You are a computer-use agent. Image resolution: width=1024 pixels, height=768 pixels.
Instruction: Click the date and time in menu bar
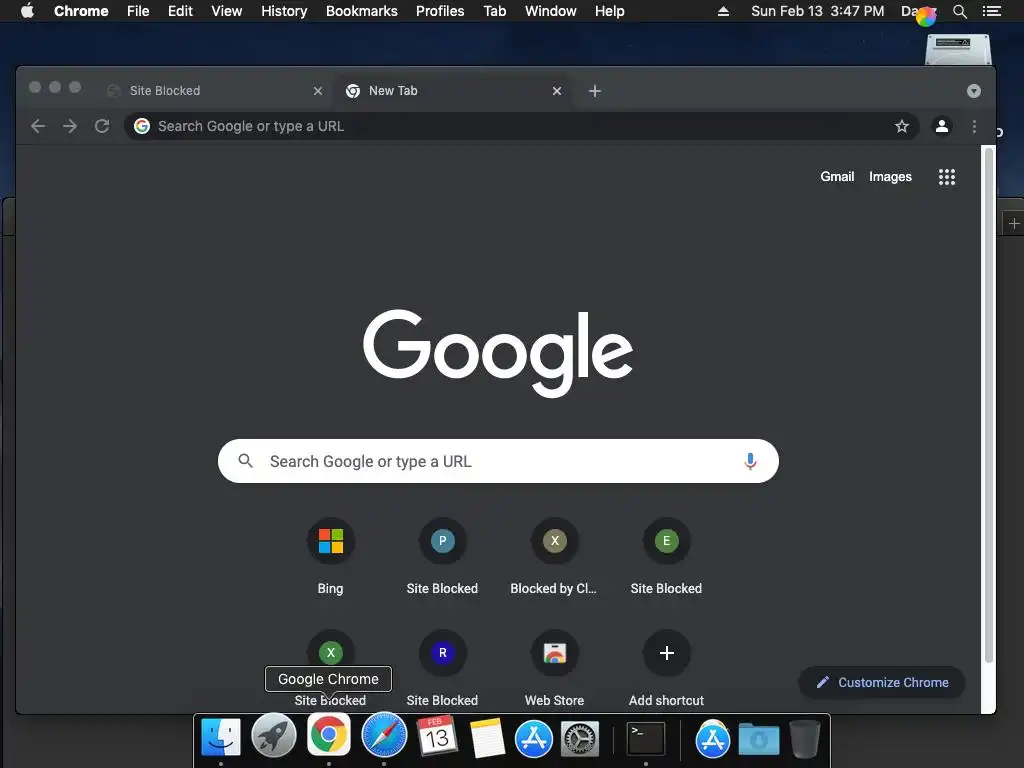pyautogui.click(x=818, y=11)
